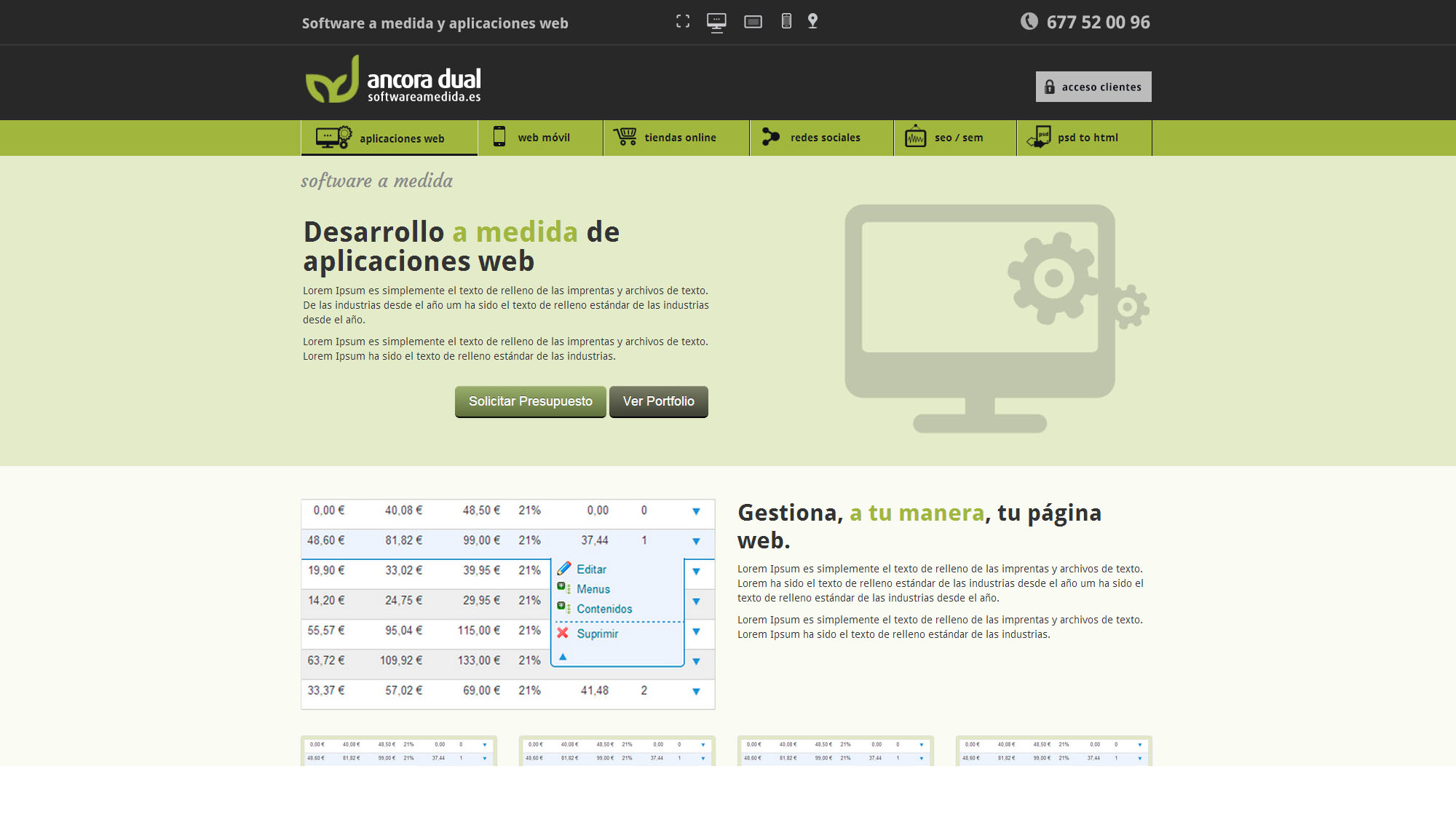Go to tiendas online section
The width and height of the screenshot is (1456, 828).
pyautogui.click(x=676, y=138)
